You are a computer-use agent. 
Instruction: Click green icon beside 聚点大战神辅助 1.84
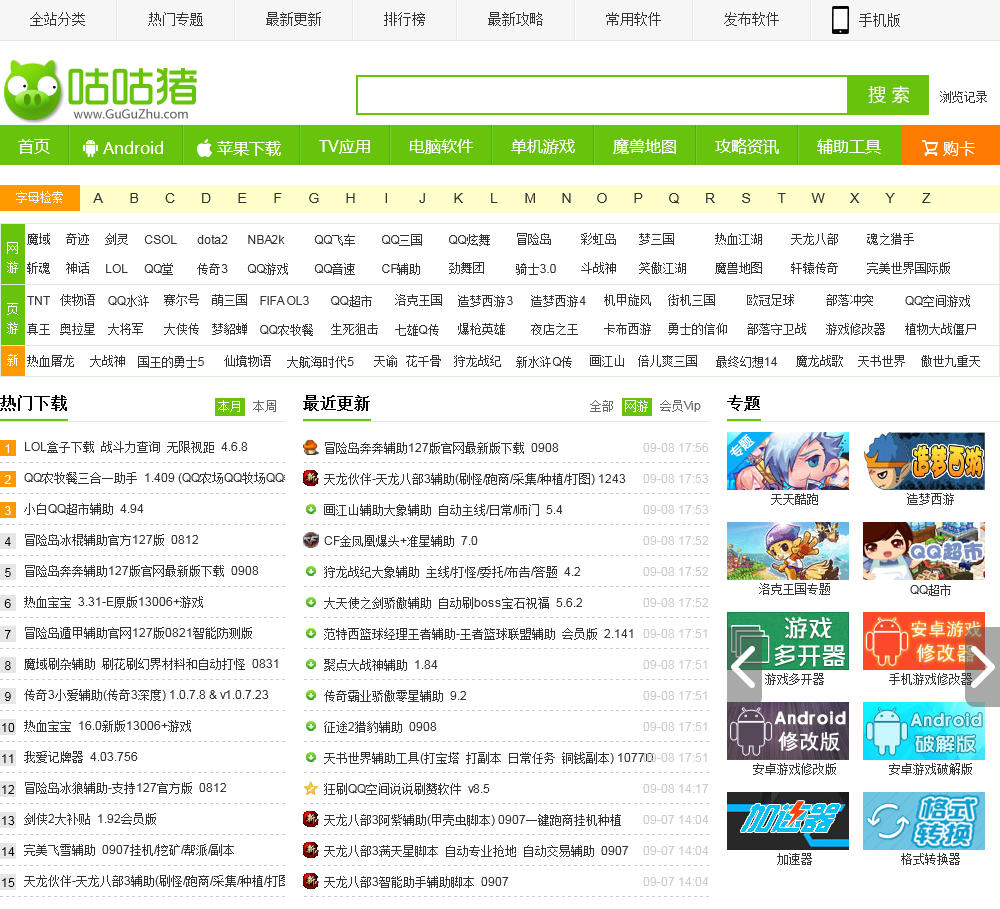tap(311, 665)
